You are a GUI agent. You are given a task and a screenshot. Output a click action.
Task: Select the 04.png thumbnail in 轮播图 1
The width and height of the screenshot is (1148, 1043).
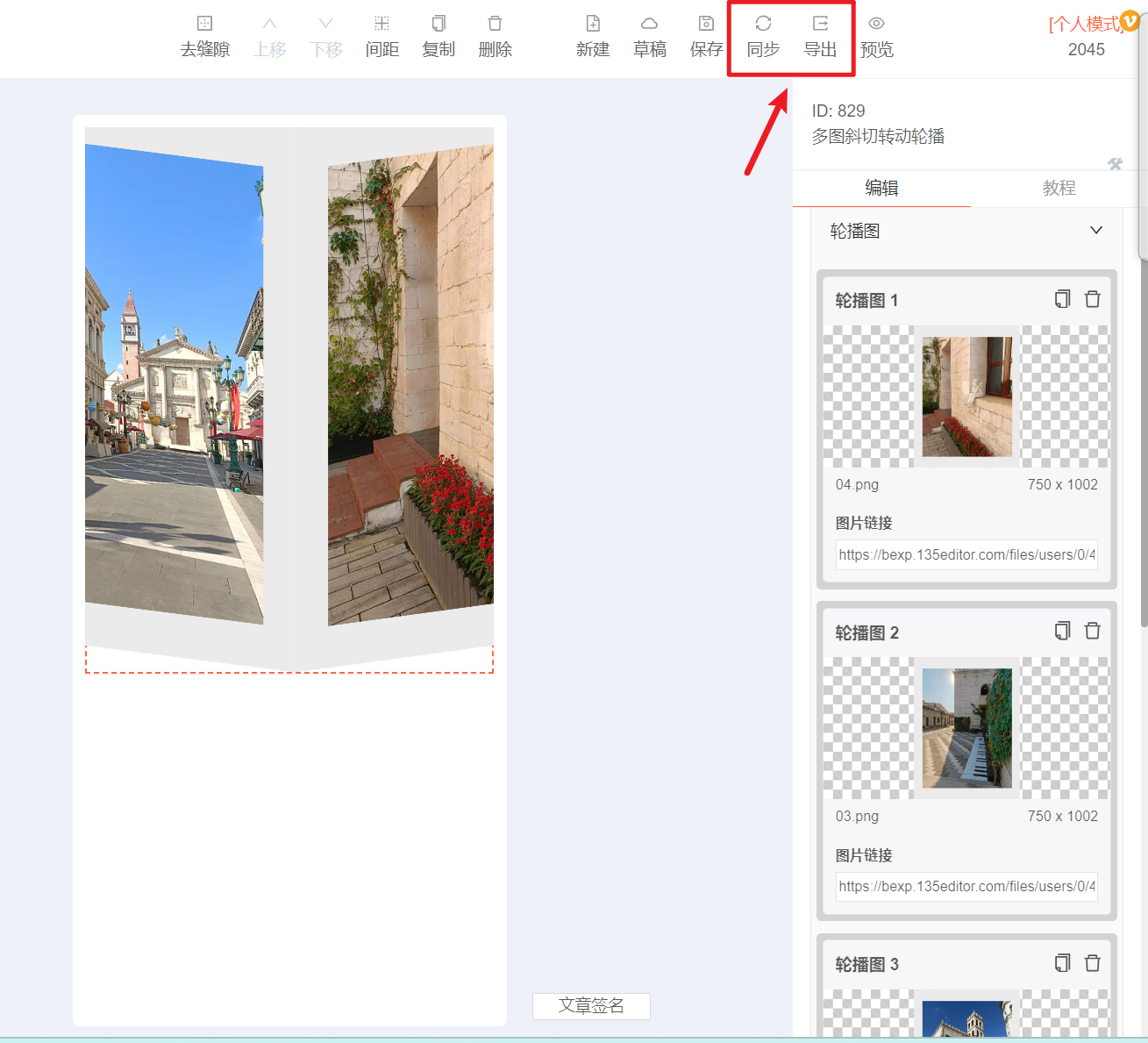(966, 396)
